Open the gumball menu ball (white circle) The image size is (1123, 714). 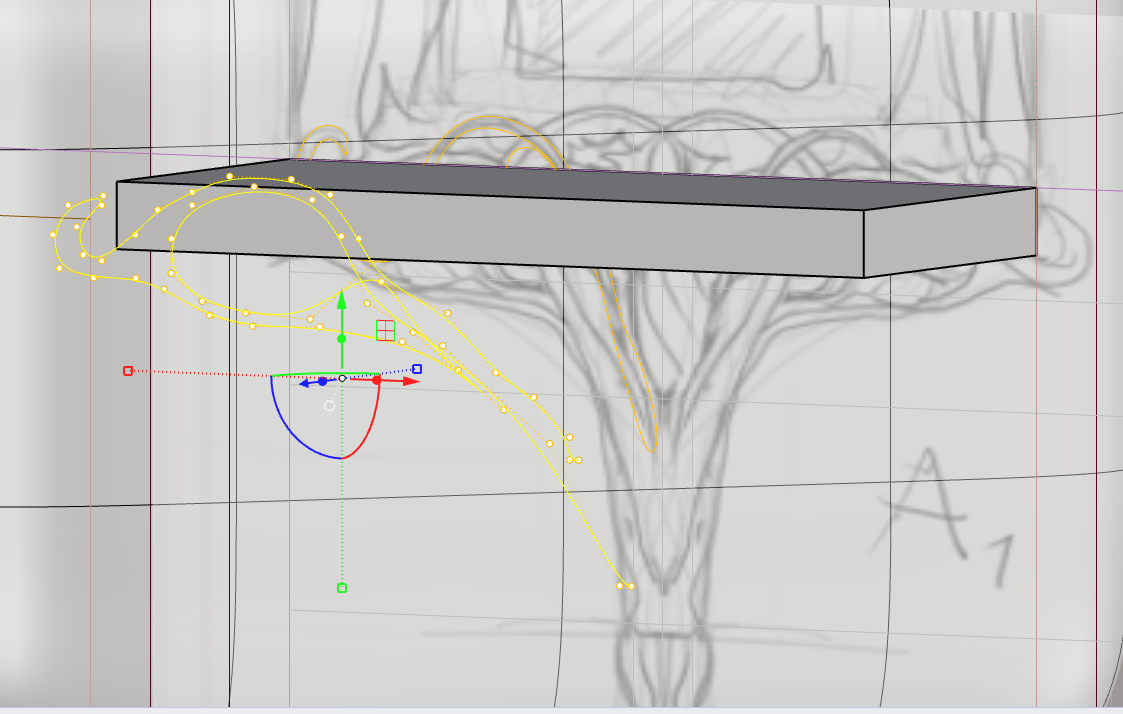(329, 406)
